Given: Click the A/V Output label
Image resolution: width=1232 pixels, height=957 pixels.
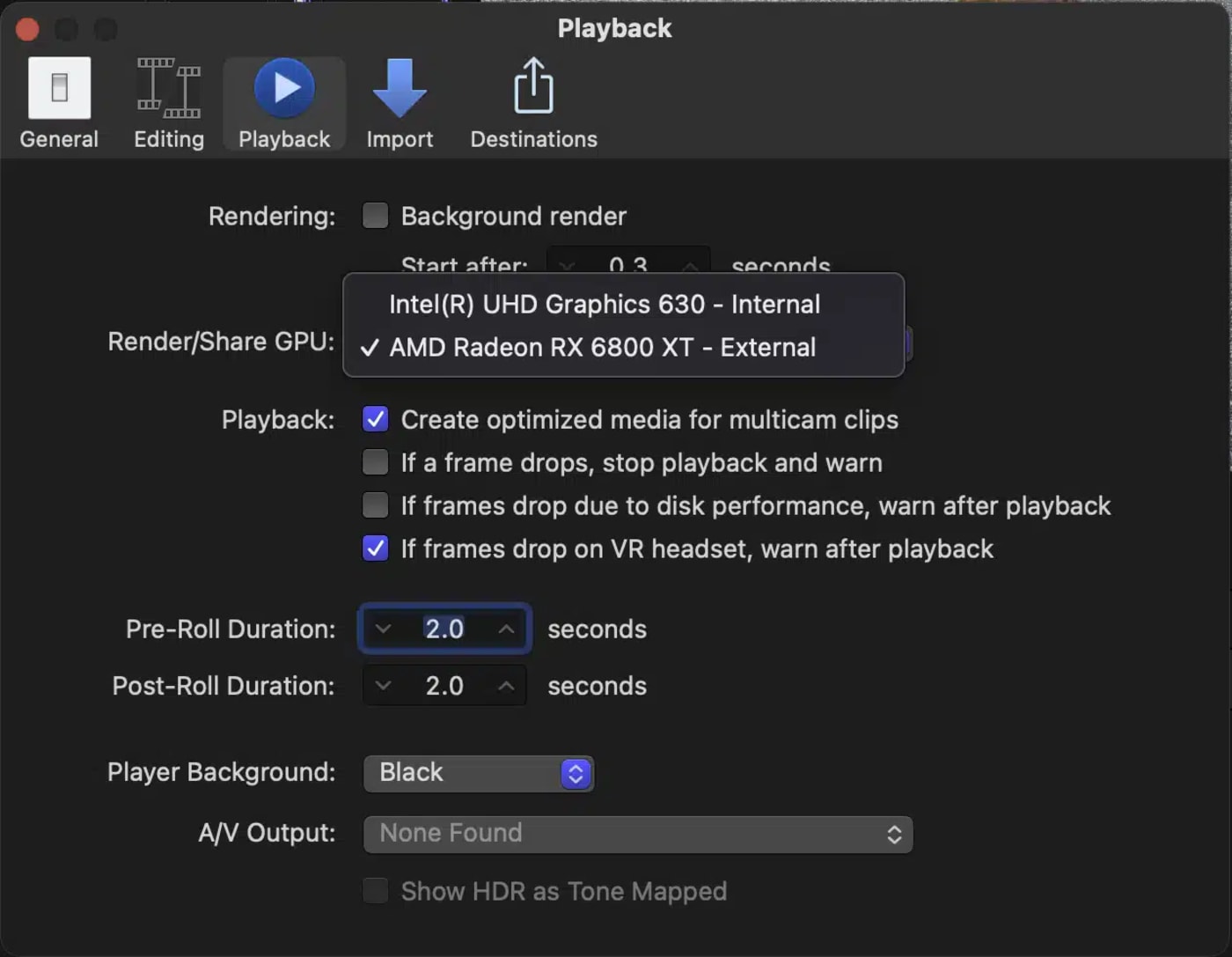Looking at the screenshot, I should 267,833.
